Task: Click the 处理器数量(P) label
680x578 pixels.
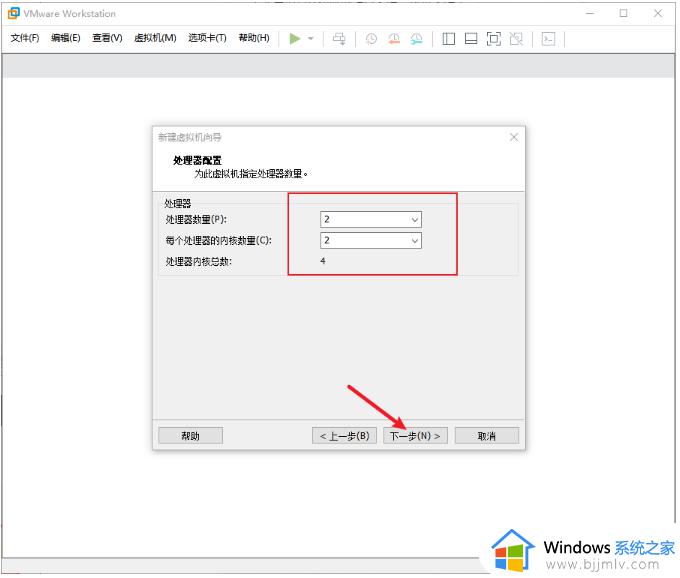Action: pos(196,219)
